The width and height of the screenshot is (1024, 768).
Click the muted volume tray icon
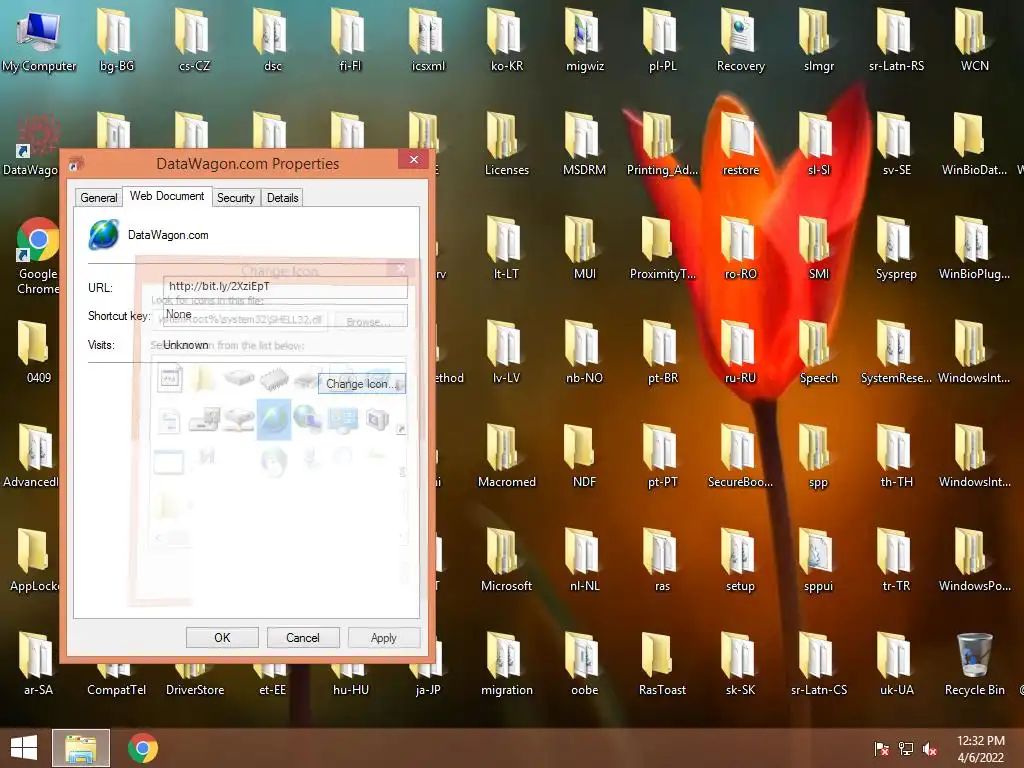930,749
